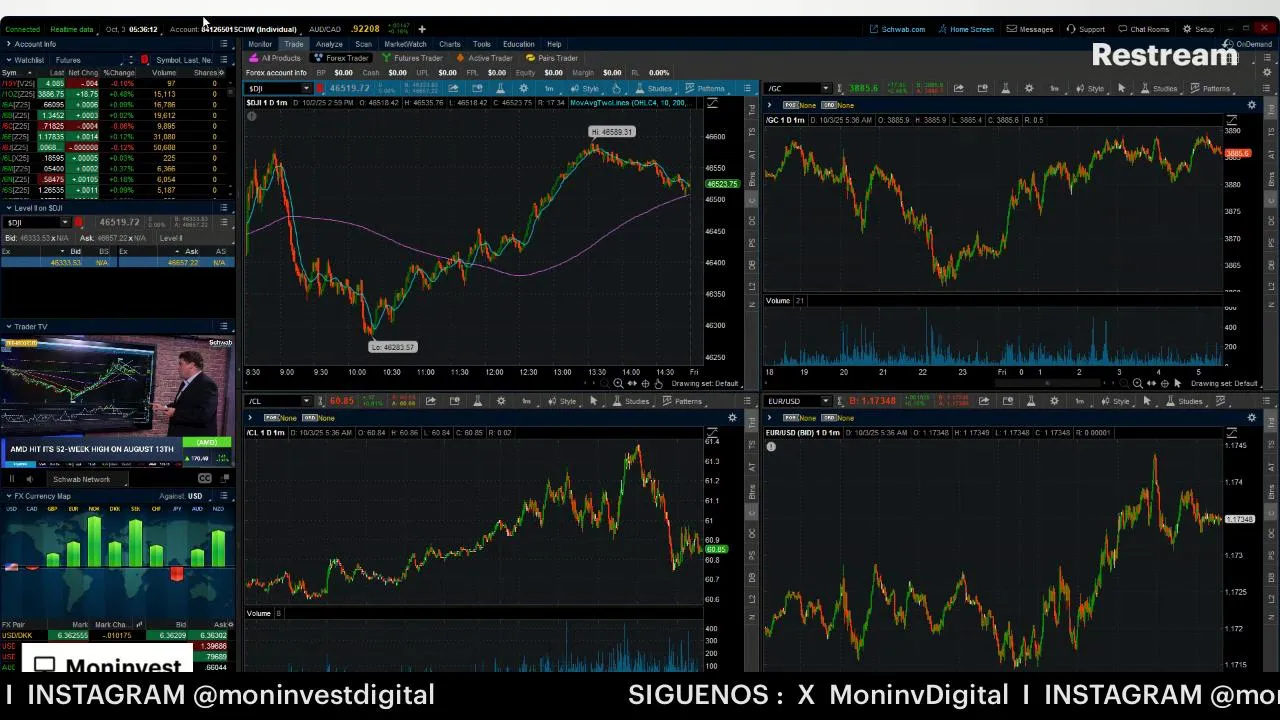Viewport: 1280px width, 720px height.
Task: Open the Setup menu
Action: click(1198, 29)
